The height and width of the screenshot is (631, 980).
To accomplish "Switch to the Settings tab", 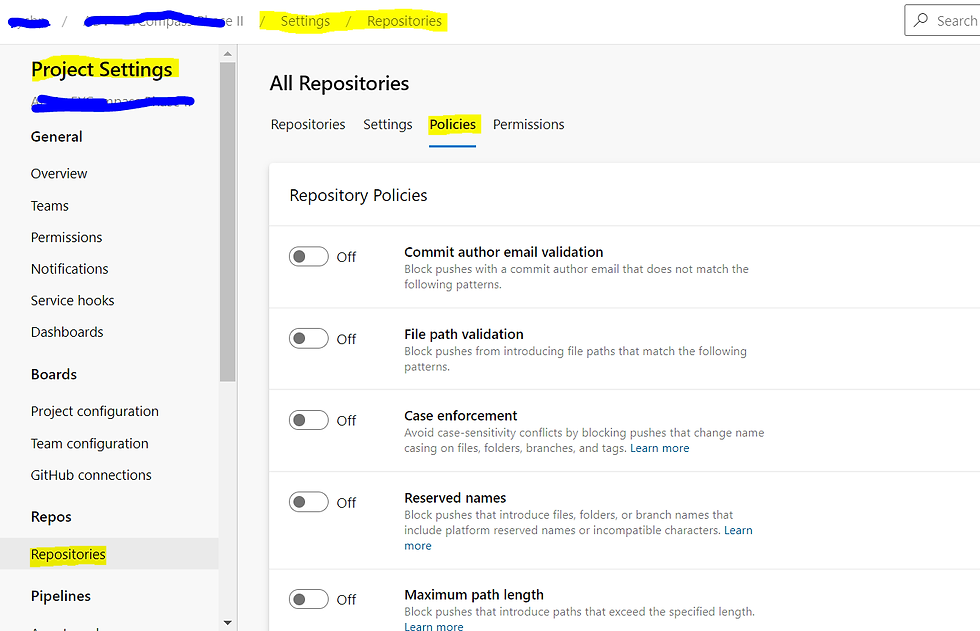I will (388, 124).
